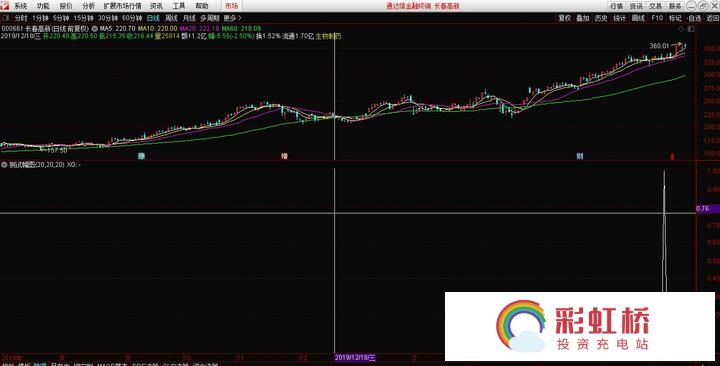Switch to the 分时 intraday view
This screenshot has height=366, width=720.
21,18
